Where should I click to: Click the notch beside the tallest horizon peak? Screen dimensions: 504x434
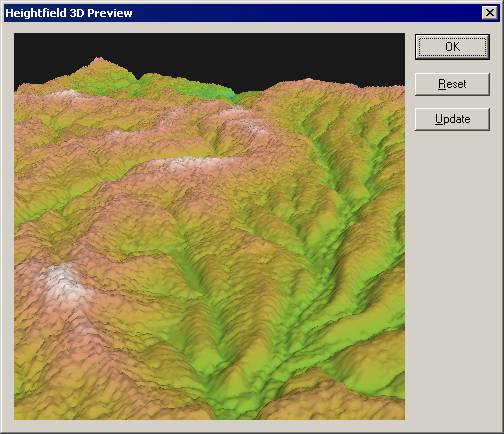[137, 78]
